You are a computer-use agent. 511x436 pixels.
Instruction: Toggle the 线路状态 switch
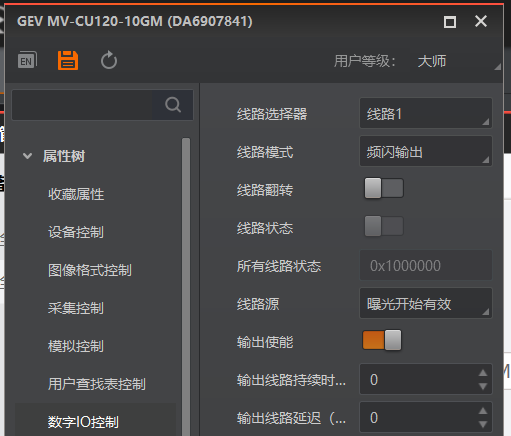384,226
